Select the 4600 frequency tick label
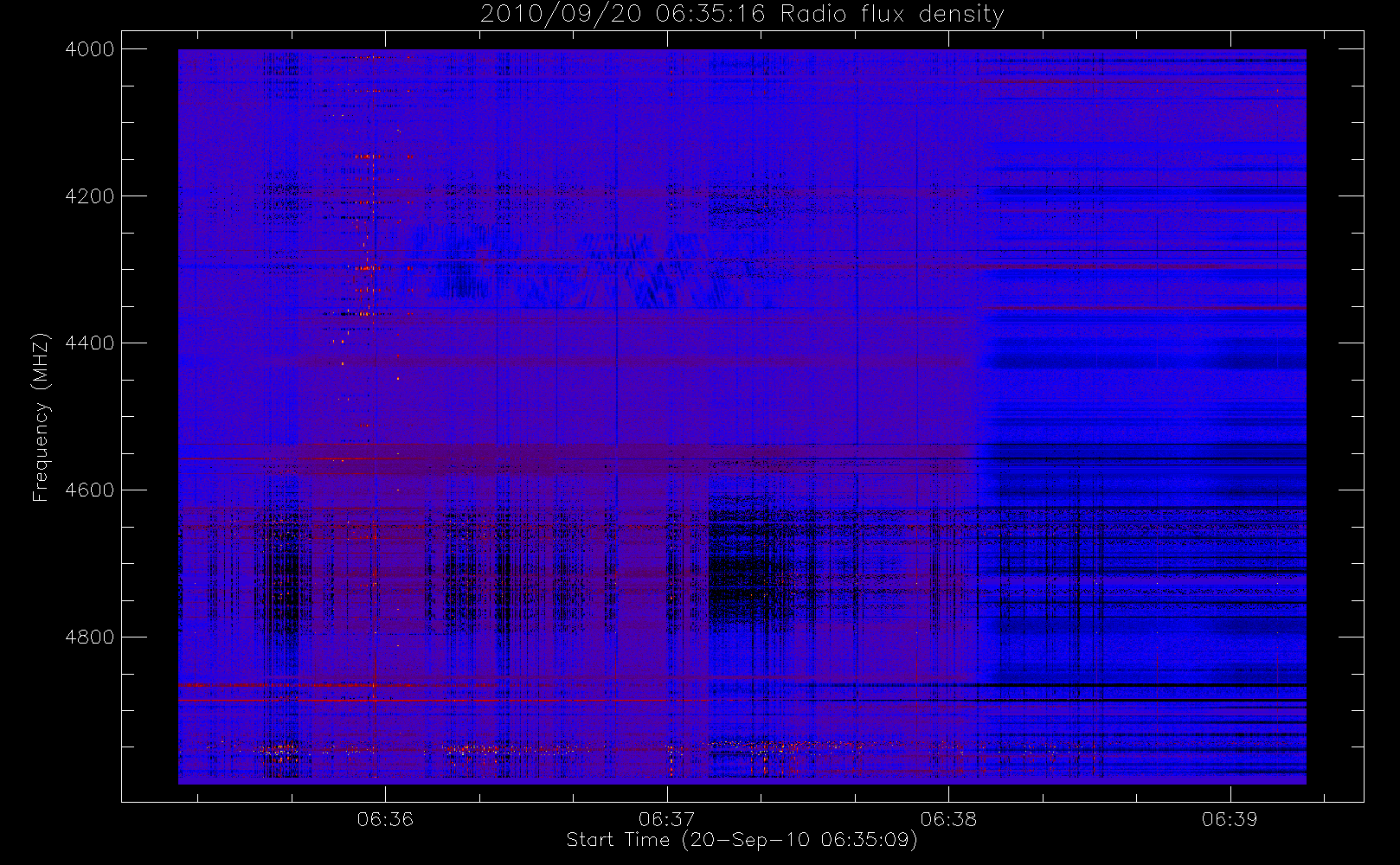1400x865 pixels. pos(90,490)
